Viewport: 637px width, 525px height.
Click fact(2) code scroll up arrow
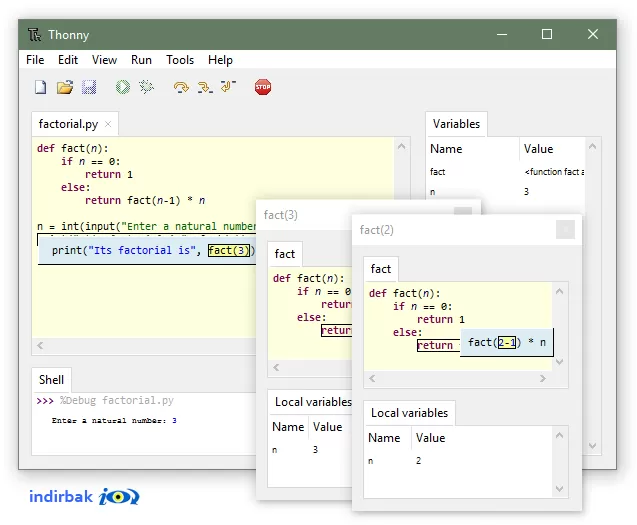tap(559, 291)
